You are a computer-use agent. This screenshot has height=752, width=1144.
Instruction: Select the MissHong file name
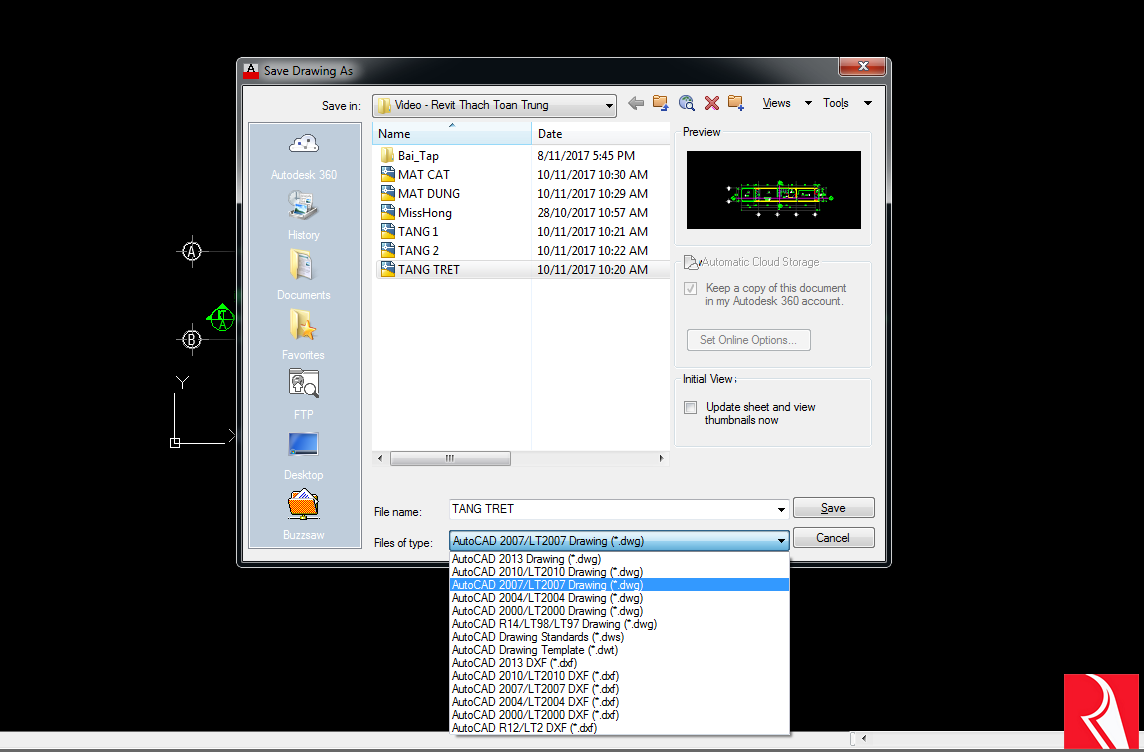coord(425,213)
